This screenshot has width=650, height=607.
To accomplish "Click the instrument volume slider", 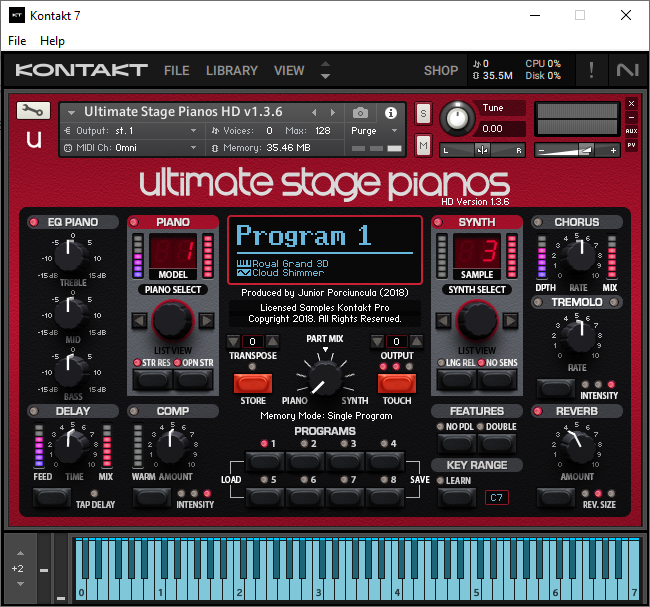I will coord(577,150).
